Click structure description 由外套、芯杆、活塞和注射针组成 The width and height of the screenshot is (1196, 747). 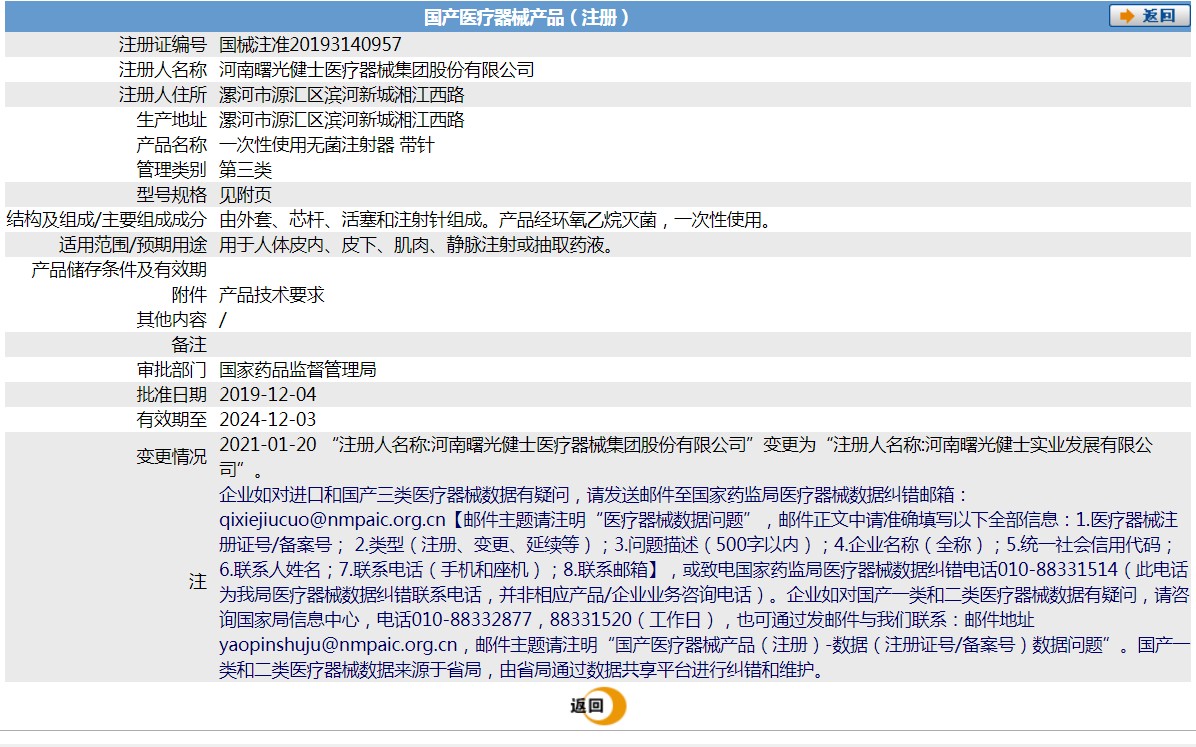coord(351,220)
